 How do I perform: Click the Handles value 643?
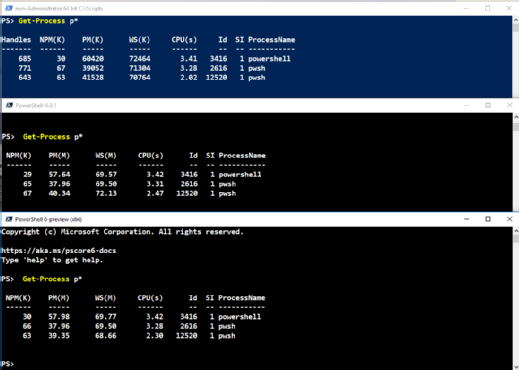pos(25,78)
